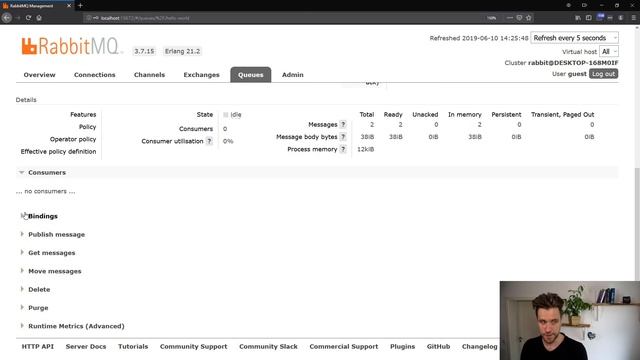Go to browser home page icon
The width and height of the screenshot is (640, 360).
tap(39, 18)
